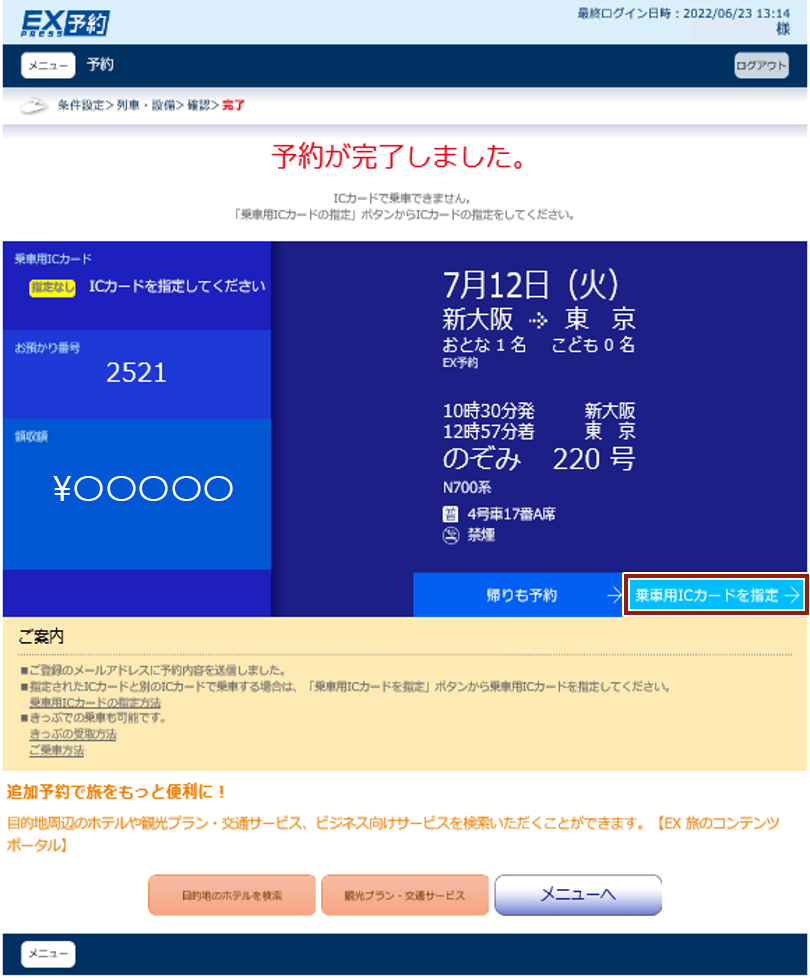Click the 乗車用ICカードを指定 button
The image size is (810, 978).
(716, 596)
